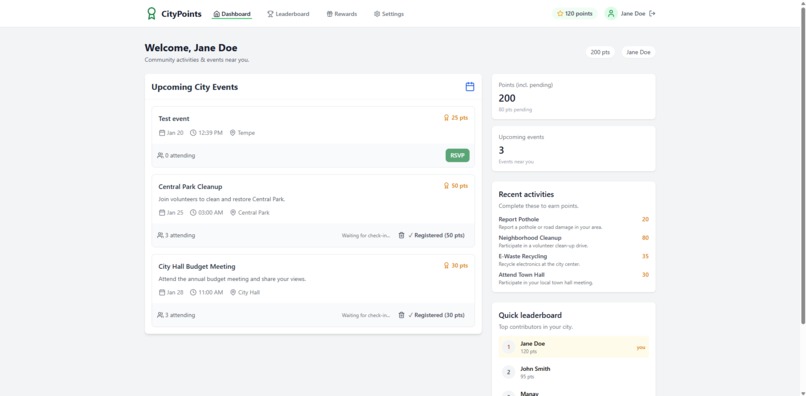Image resolution: width=806 pixels, height=396 pixels.
Task: Select the Neighborhood Cleanup activity
Action: pyautogui.click(x=574, y=241)
